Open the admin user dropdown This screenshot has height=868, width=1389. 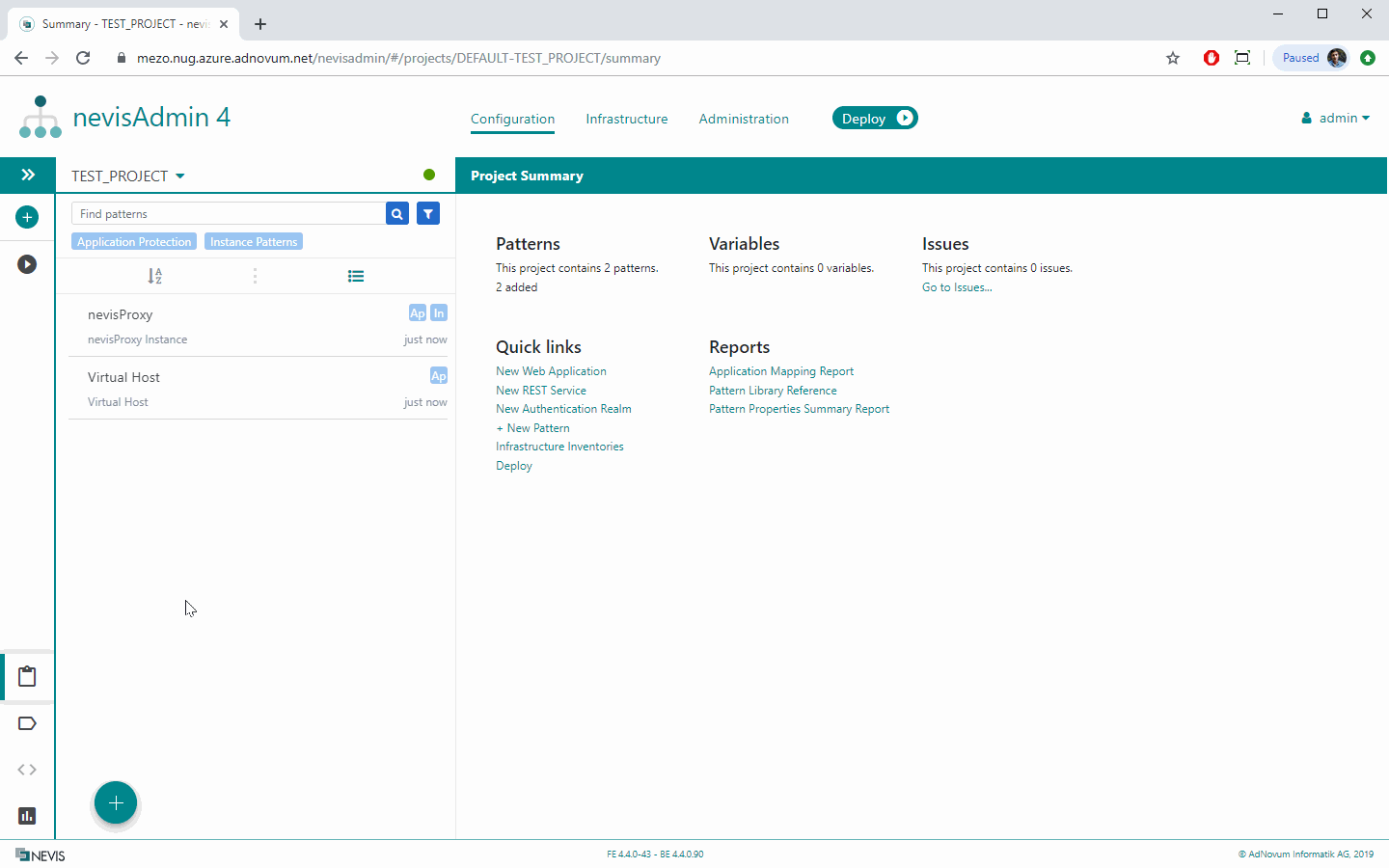tap(1335, 118)
